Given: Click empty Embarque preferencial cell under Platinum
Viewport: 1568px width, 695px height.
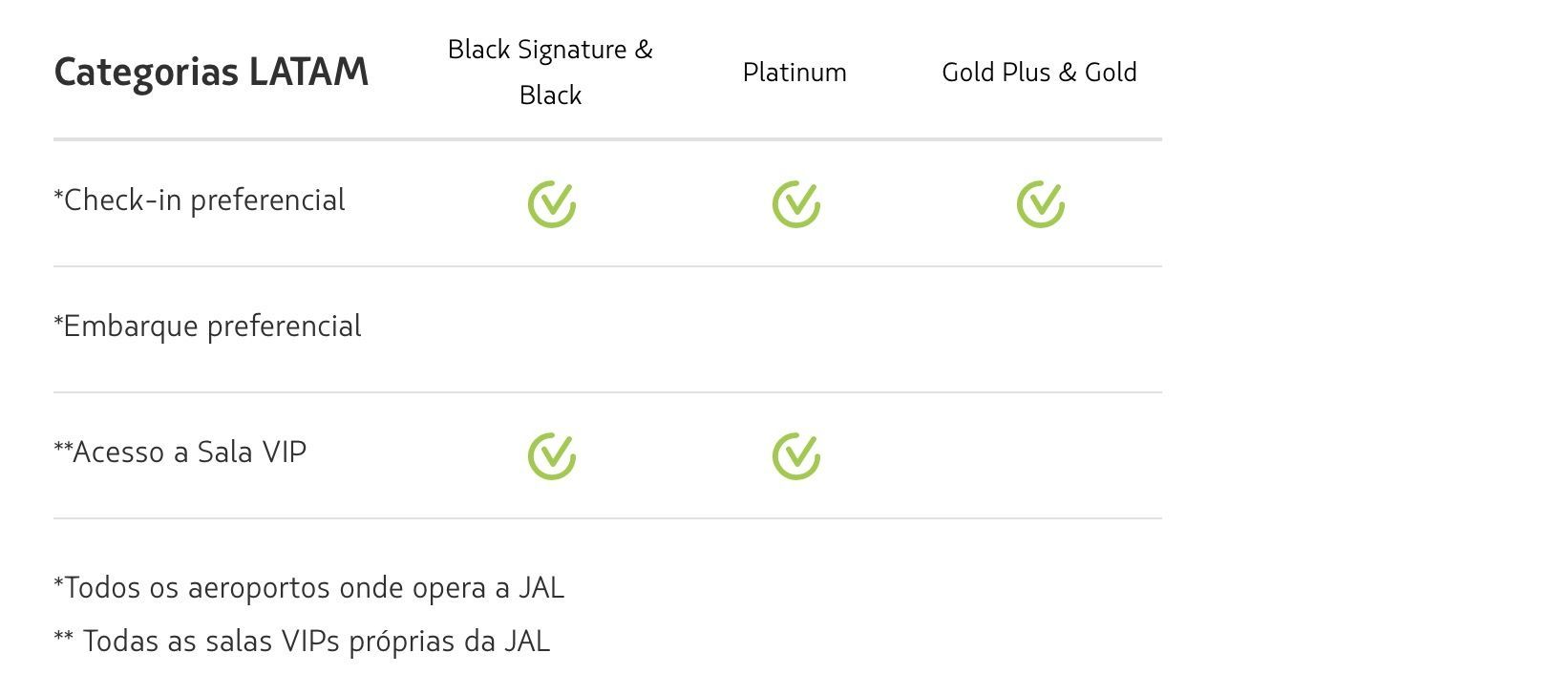Looking at the screenshot, I should (x=795, y=329).
